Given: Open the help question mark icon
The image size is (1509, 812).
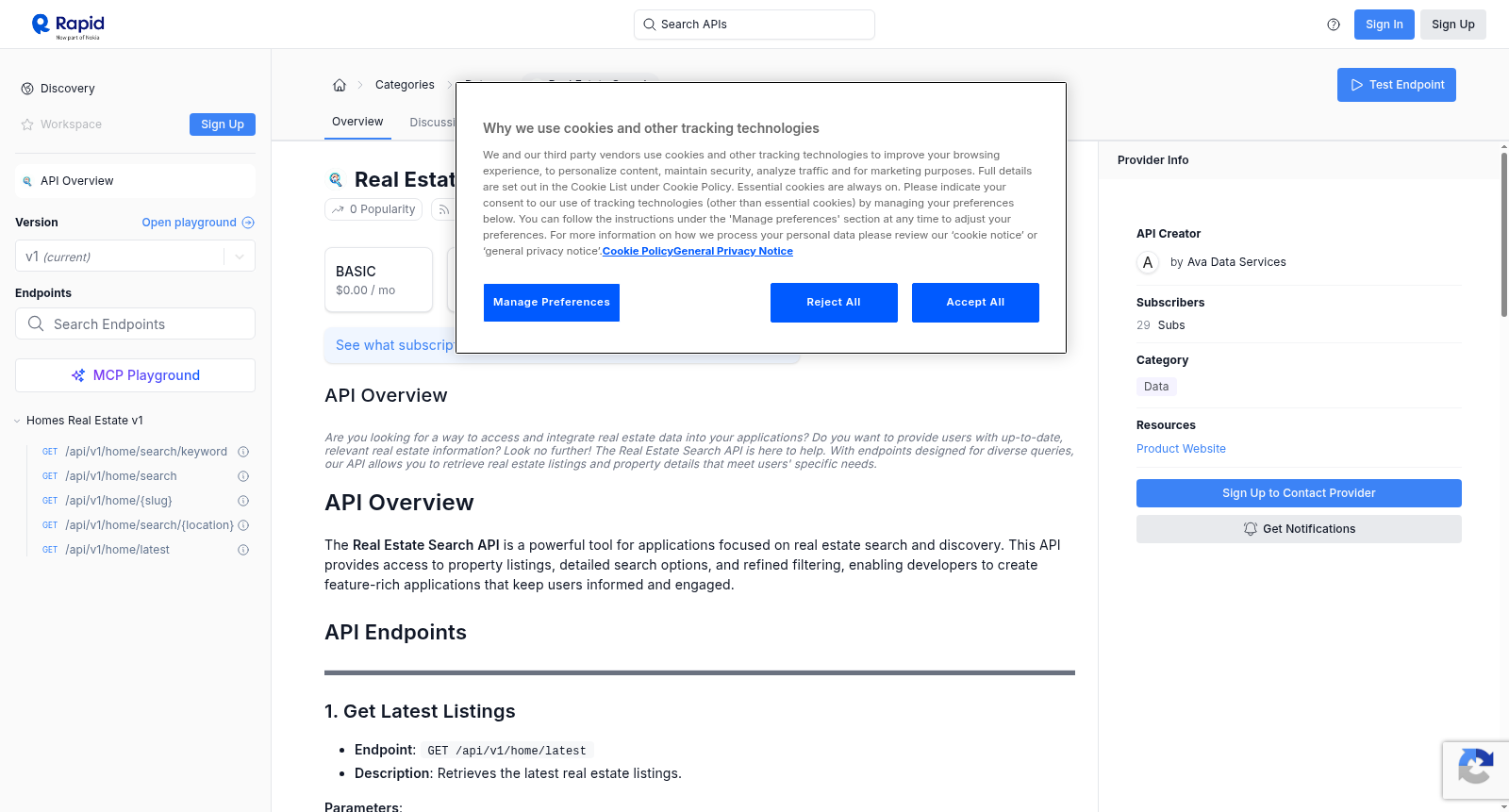Looking at the screenshot, I should (1334, 25).
